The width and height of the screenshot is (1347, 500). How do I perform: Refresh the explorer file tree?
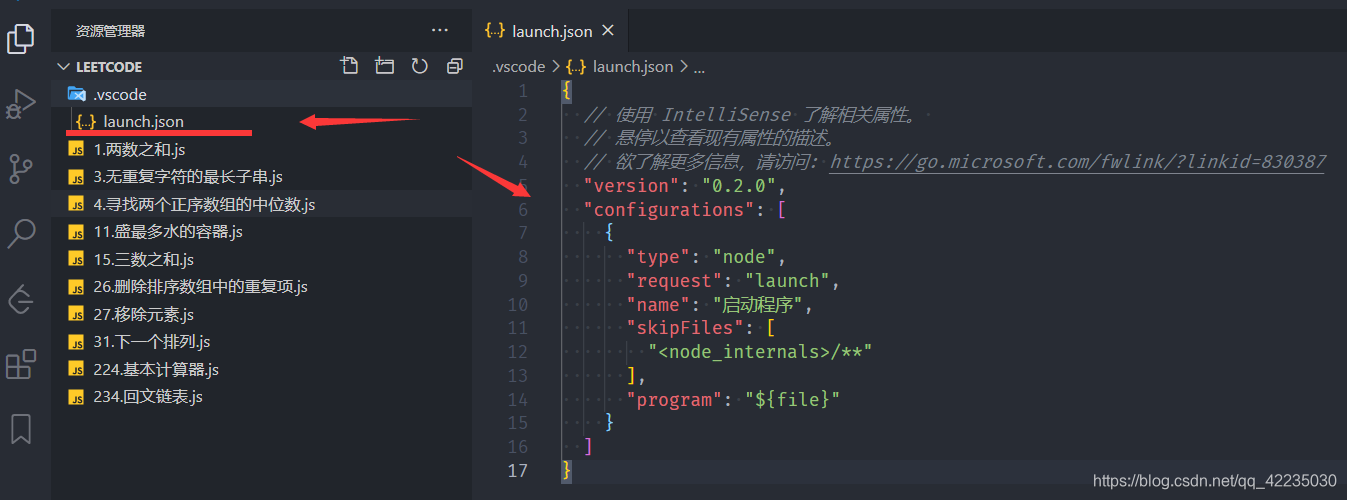point(420,66)
